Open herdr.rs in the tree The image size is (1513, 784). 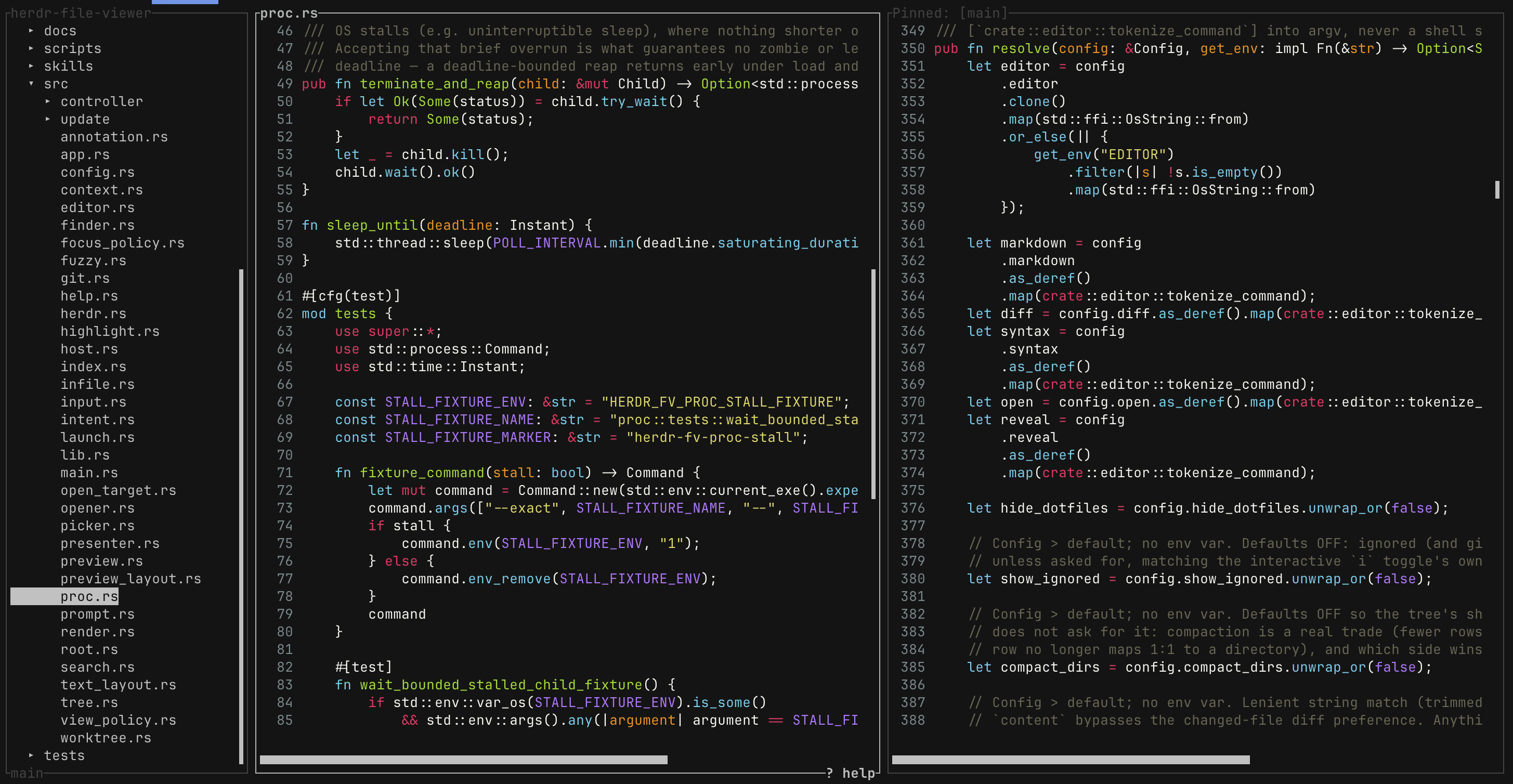[x=94, y=313]
